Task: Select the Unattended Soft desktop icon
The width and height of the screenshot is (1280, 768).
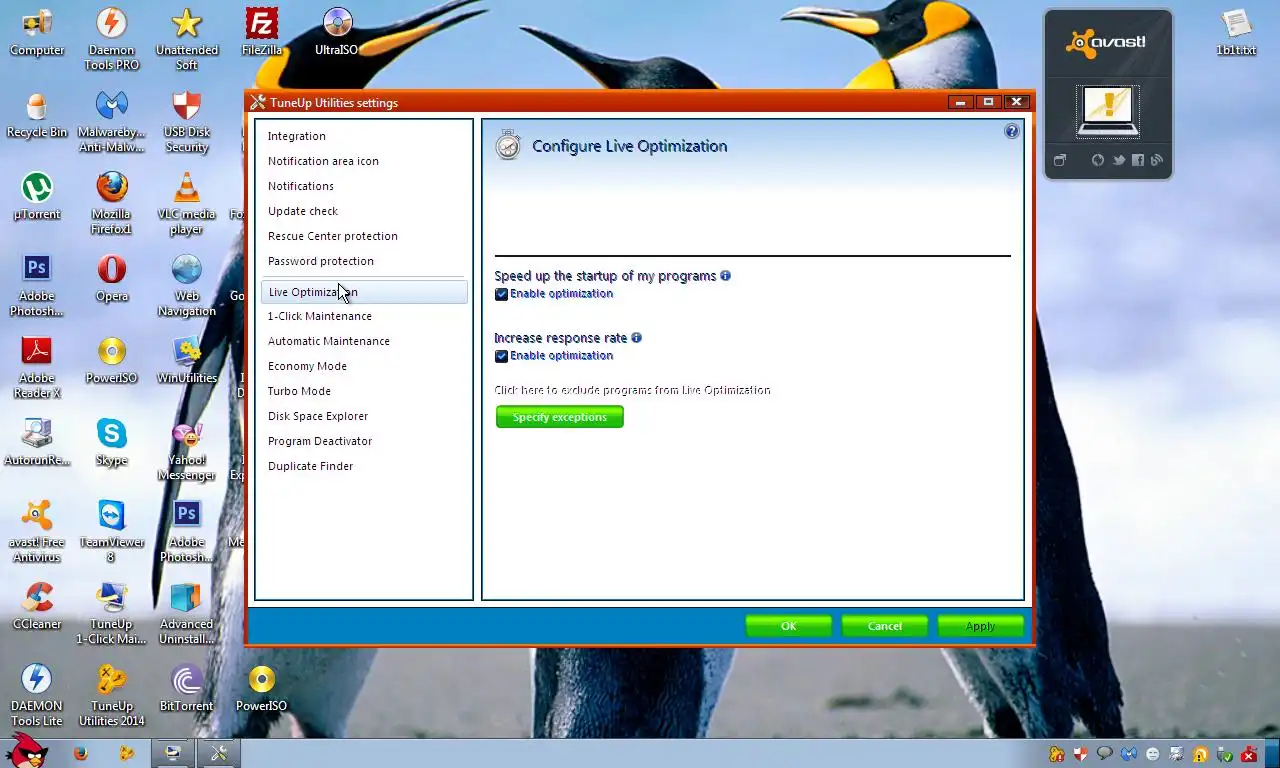Action: [186, 40]
